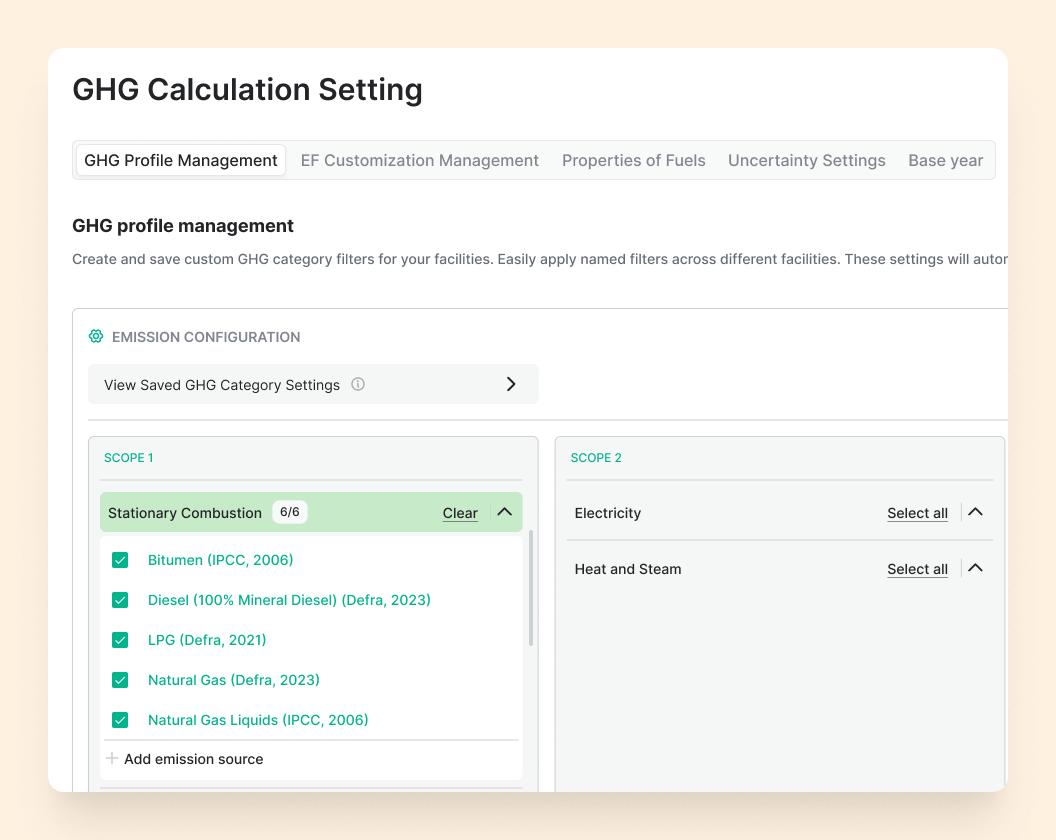
Task: Toggle the Diesel (100% Mineral Diesel) checkbox
Action: (x=120, y=600)
